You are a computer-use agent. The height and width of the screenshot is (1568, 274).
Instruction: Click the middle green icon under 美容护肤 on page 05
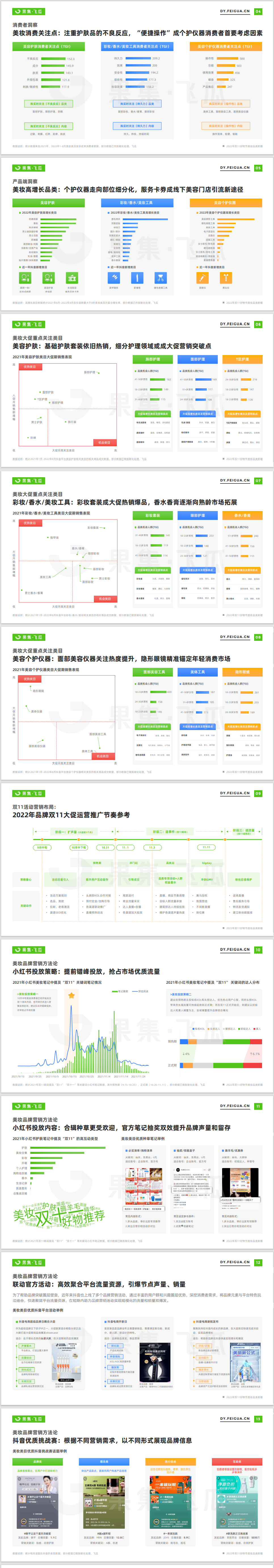48,278
